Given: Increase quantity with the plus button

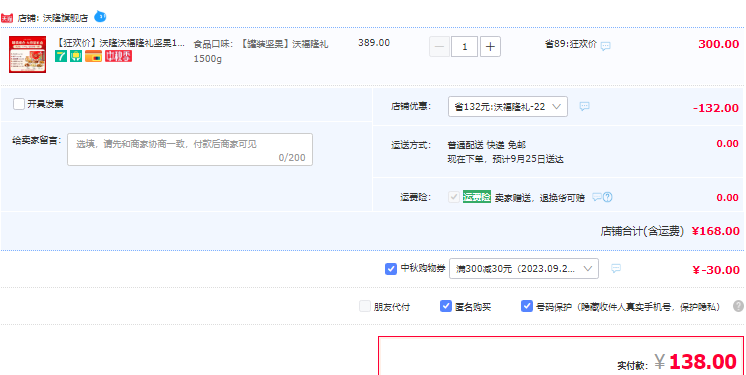Looking at the screenshot, I should 490,47.
